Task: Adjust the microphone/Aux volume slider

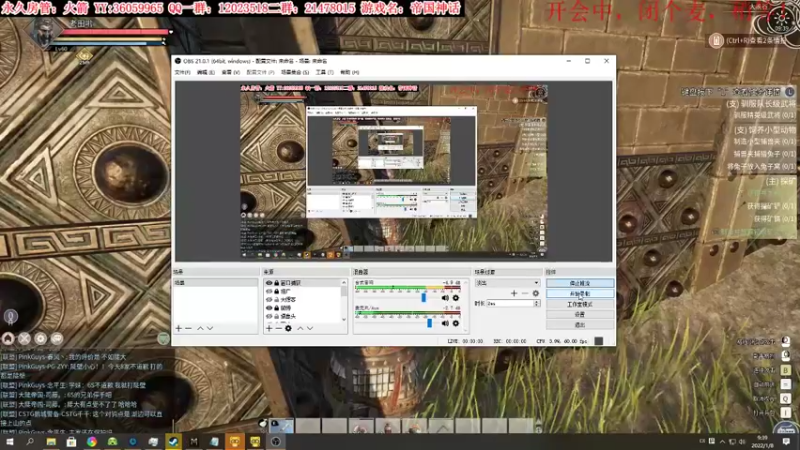Action: click(x=430, y=323)
